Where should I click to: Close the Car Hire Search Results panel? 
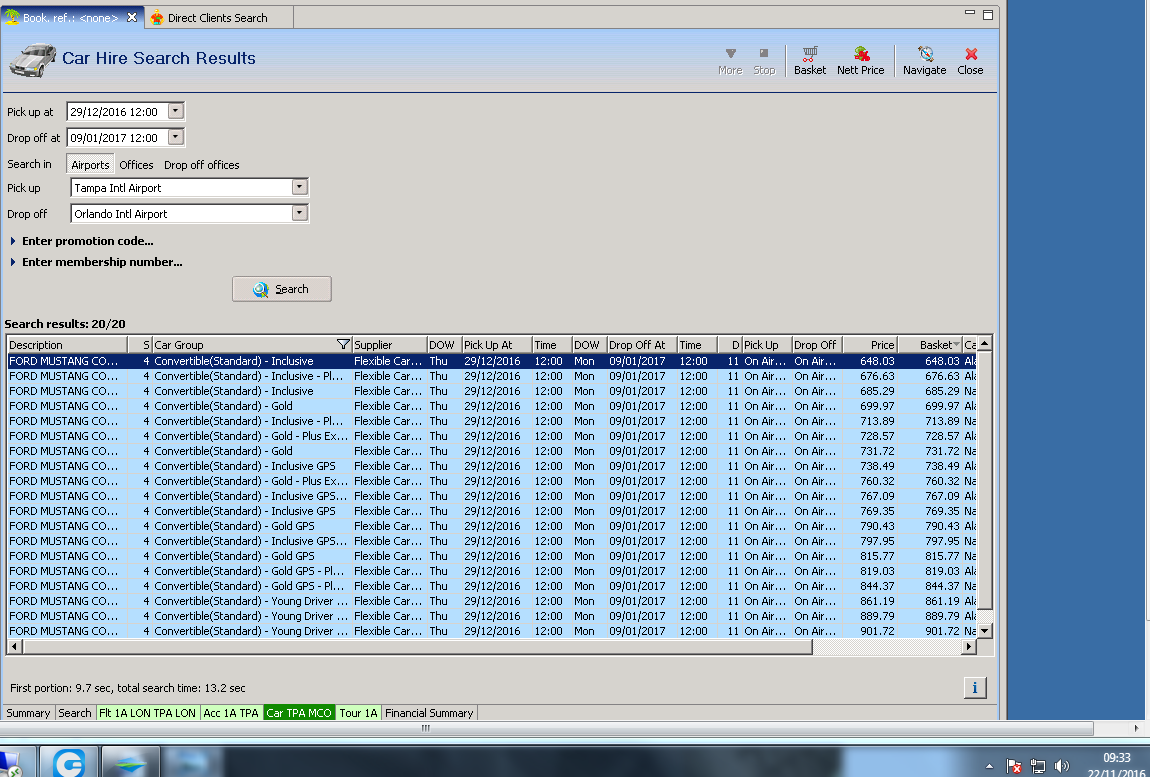pos(970,60)
